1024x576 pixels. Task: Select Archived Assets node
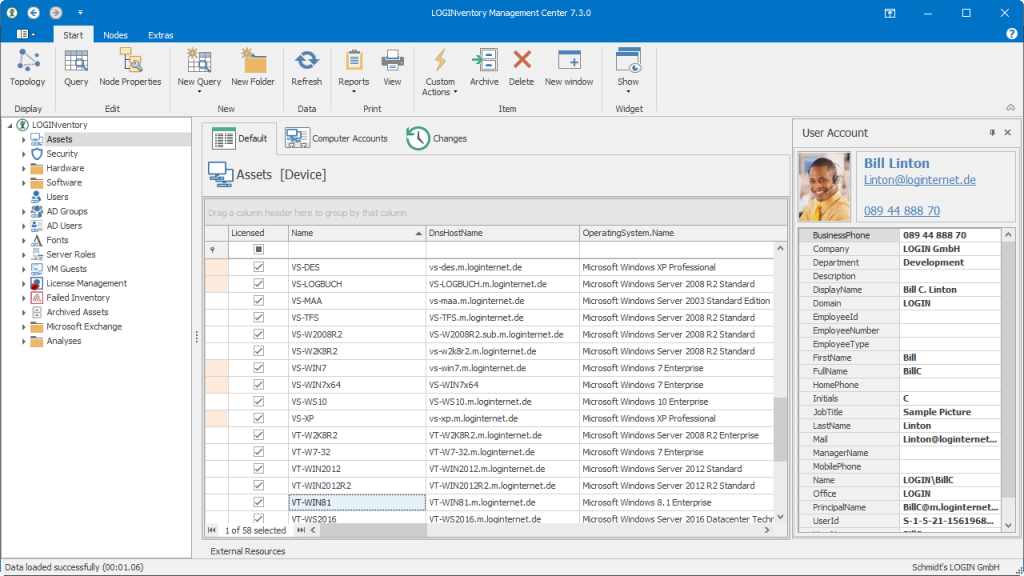point(77,312)
